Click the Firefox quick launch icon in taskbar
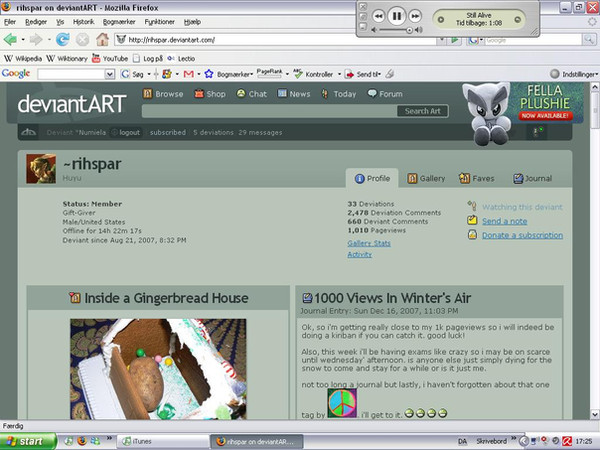600x450 pixels. tap(82, 441)
